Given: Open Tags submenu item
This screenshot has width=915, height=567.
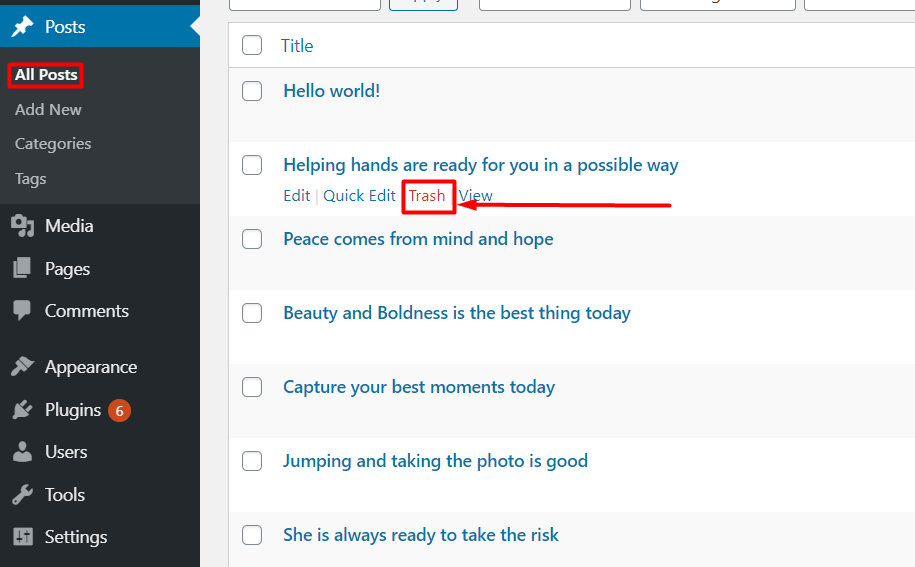Looking at the screenshot, I should tap(30, 179).
